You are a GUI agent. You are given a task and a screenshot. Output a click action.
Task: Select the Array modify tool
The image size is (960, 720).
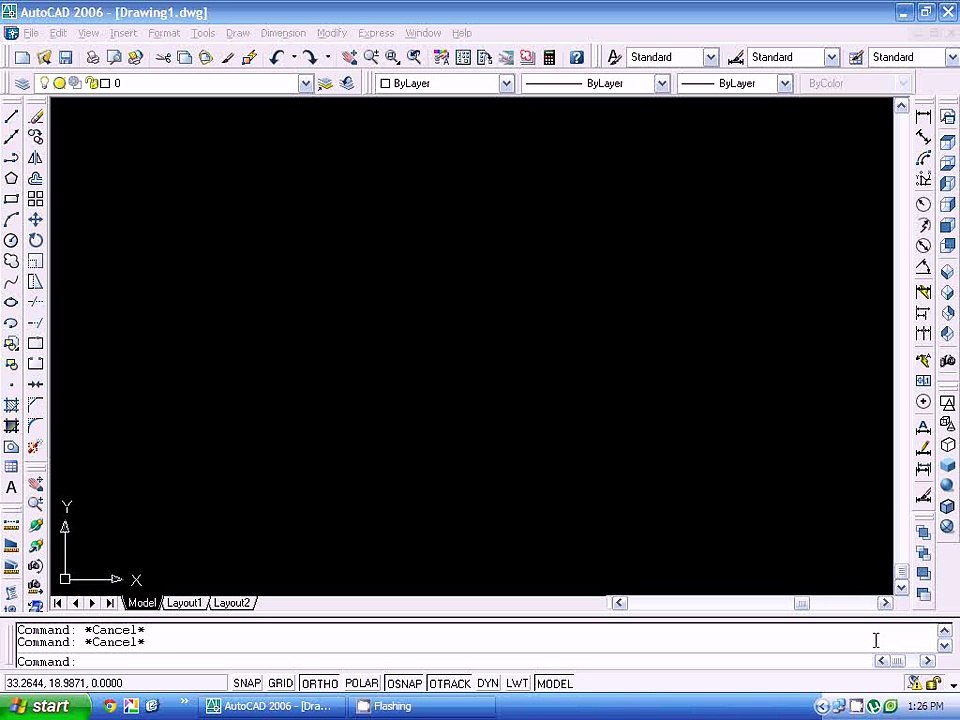(36, 199)
